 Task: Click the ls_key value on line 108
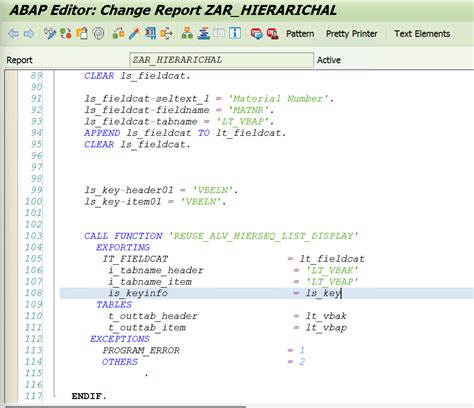323,293
